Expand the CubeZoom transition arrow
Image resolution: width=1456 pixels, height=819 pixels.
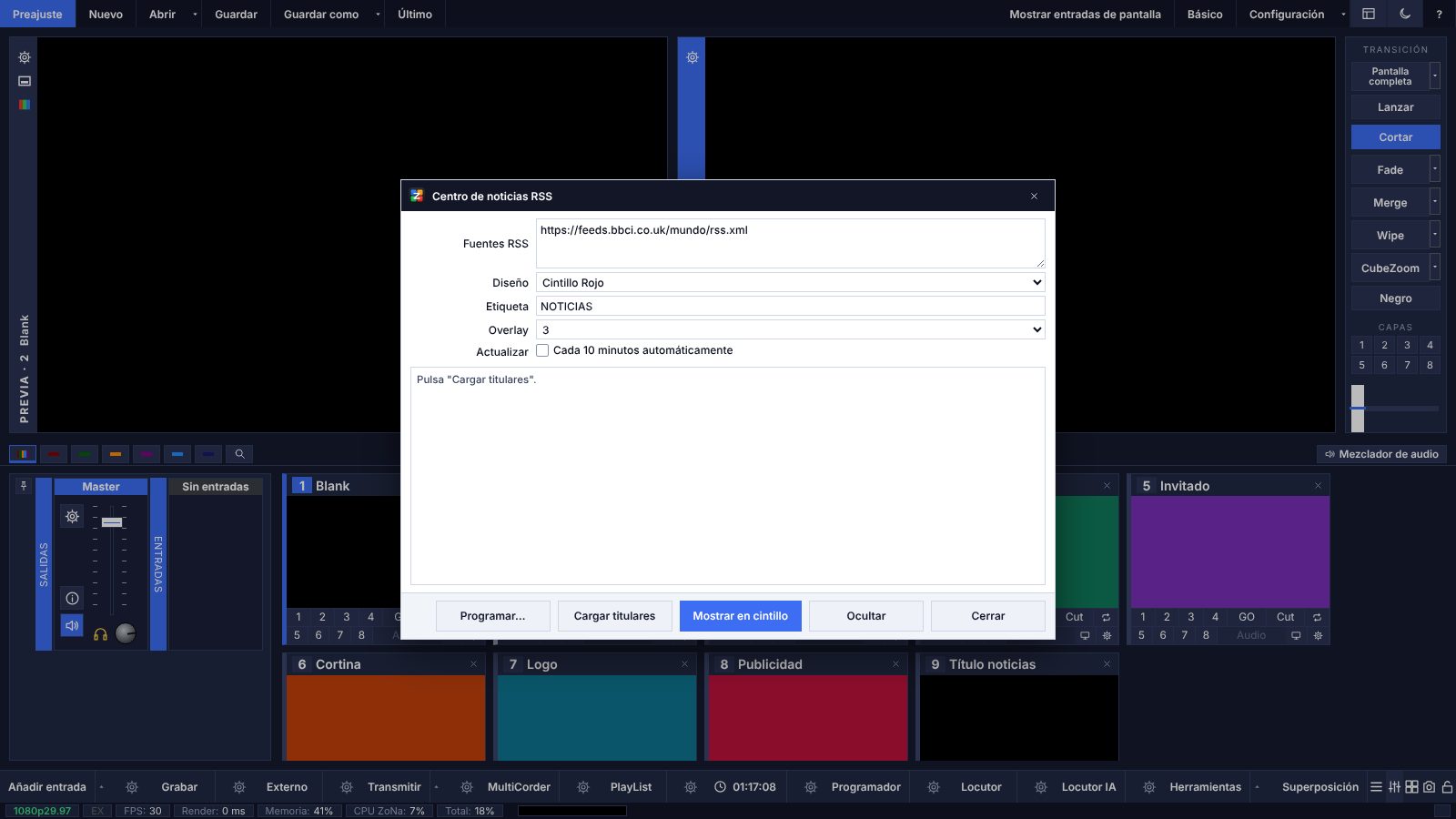click(1435, 268)
